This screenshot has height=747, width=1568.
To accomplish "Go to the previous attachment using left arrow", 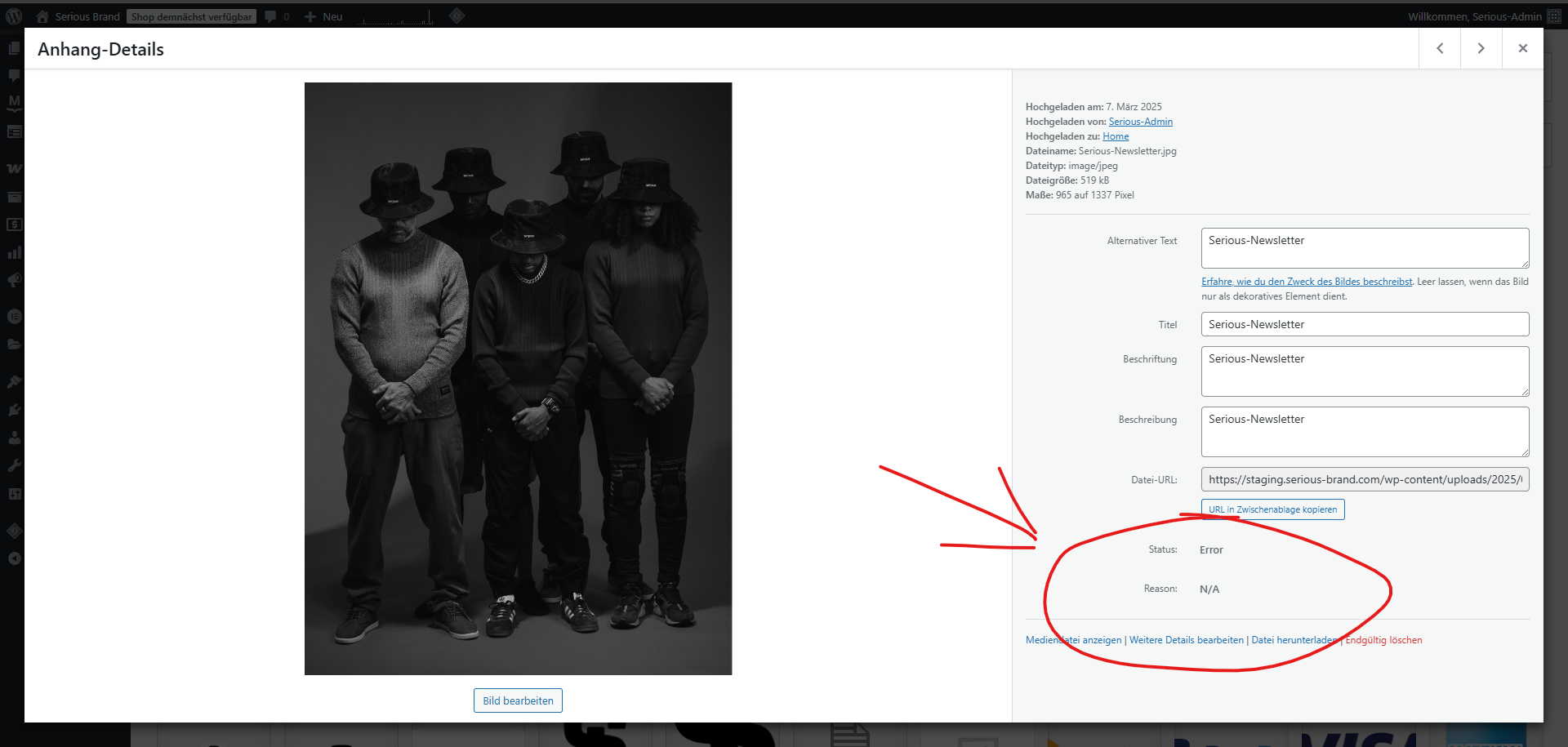I will (x=1440, y=48).
